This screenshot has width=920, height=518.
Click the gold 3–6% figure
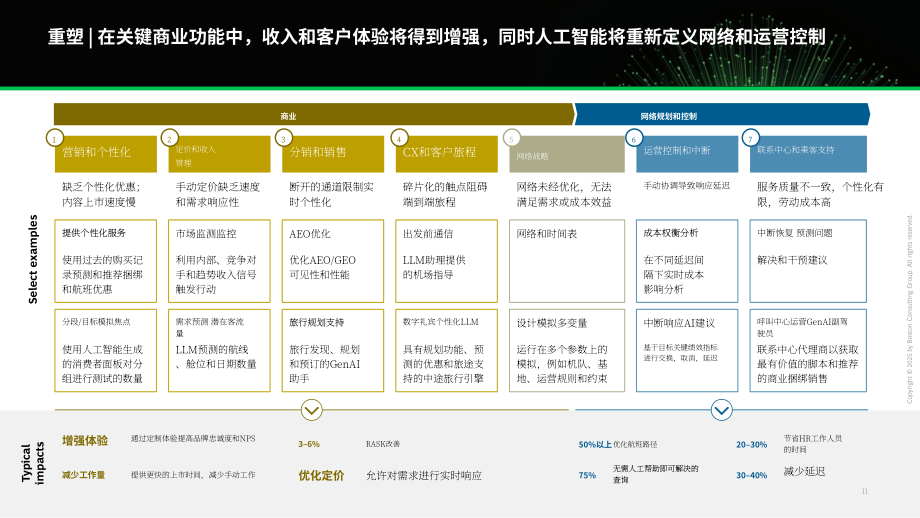point(309,444)
